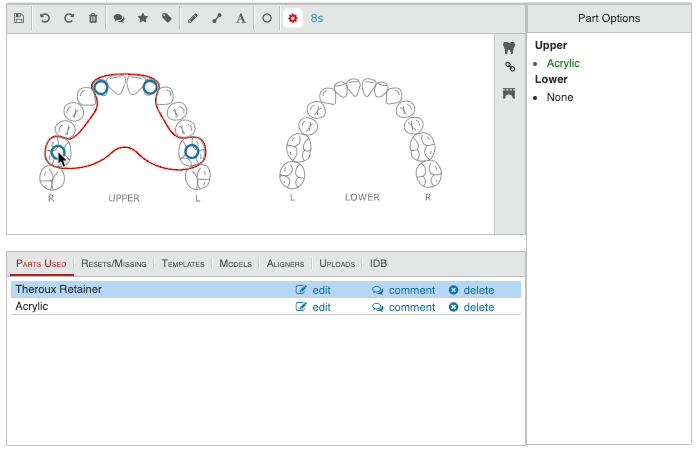Screen dimensions: 696x450
Task: Click the save disk icon
Action: pos(19,18)
